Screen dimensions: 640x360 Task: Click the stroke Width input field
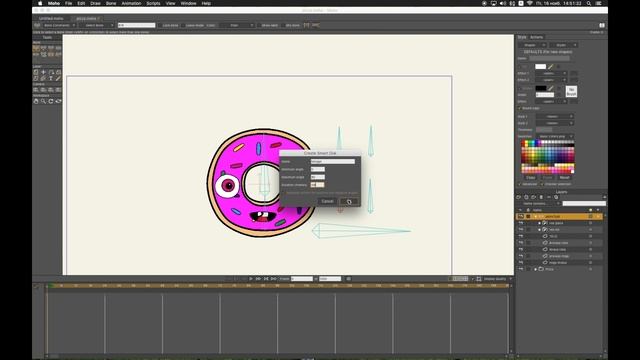[545, 95]
